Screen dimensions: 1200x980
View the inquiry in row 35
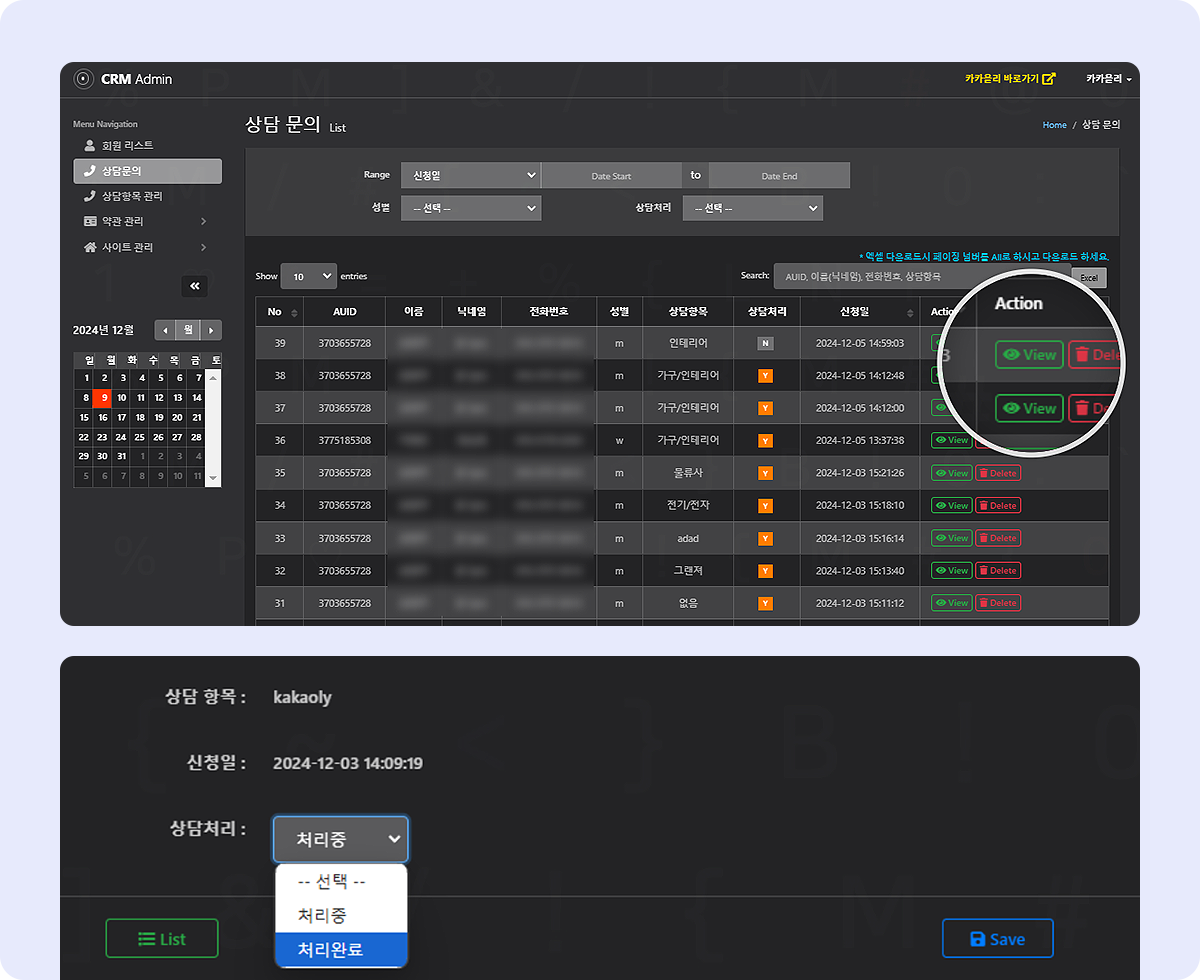pyautogui.click(x=952, y=473)
